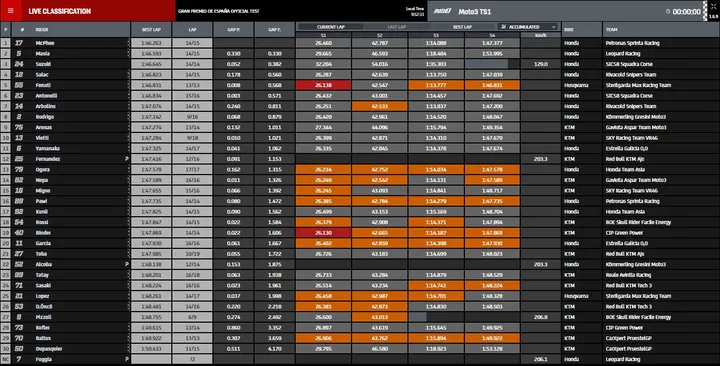Click Leopard Racing team on Foggia's row
720x366 pixels.
pos(623,360)
